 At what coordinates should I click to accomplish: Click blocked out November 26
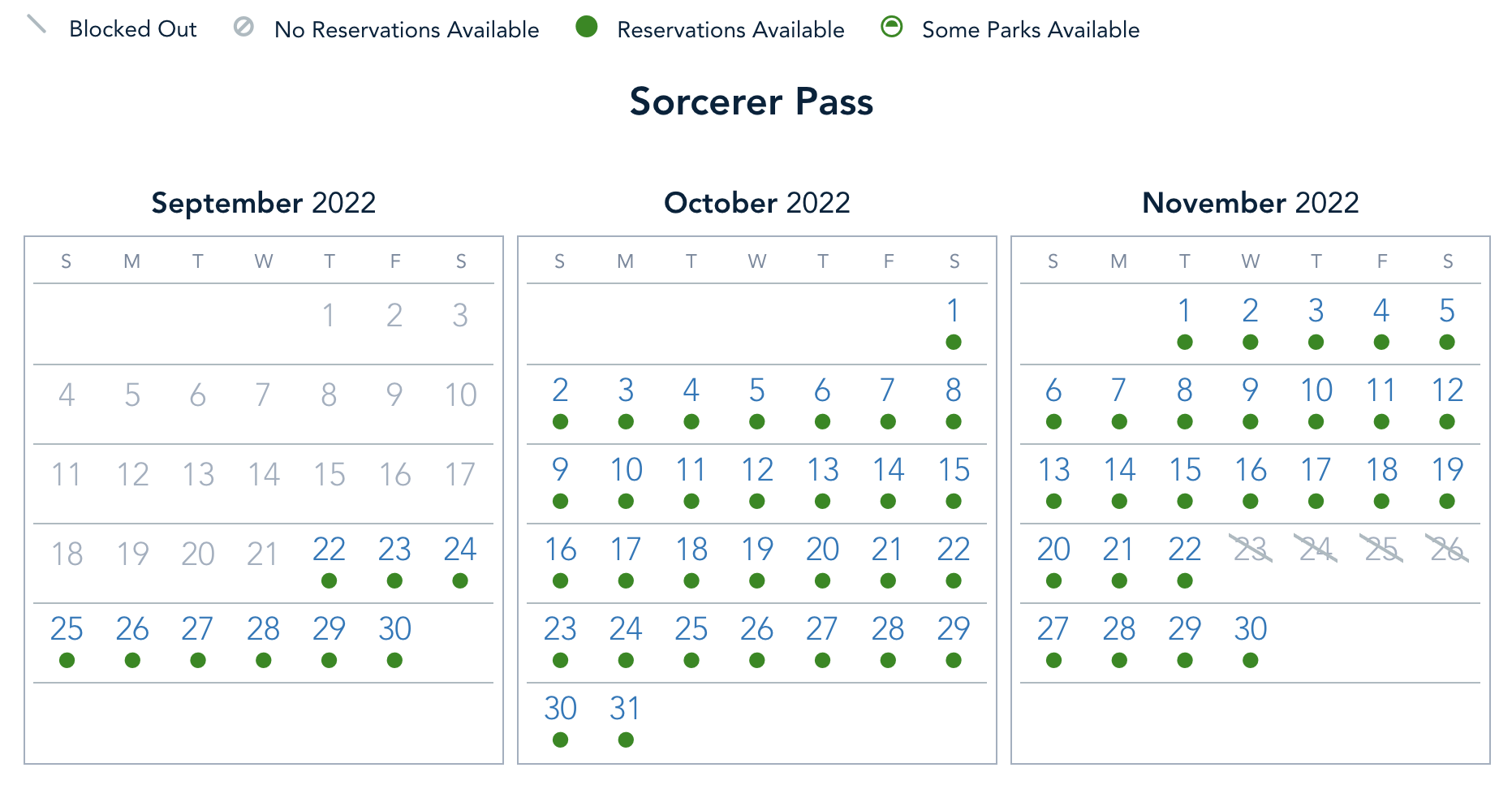pyautogui.click(x=1447, y=550)
